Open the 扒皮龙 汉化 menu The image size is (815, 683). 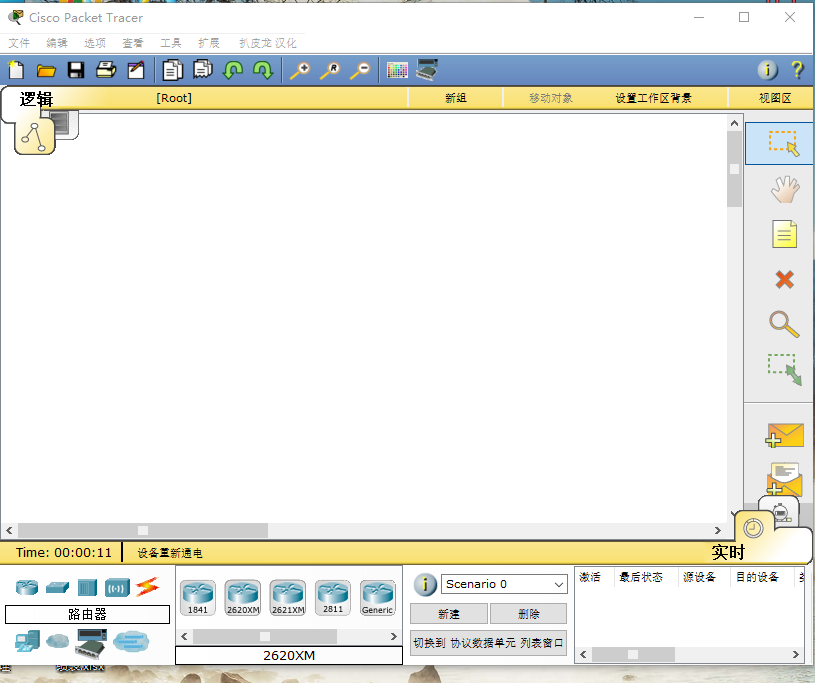pyautogui.click(x=268, y=43)
